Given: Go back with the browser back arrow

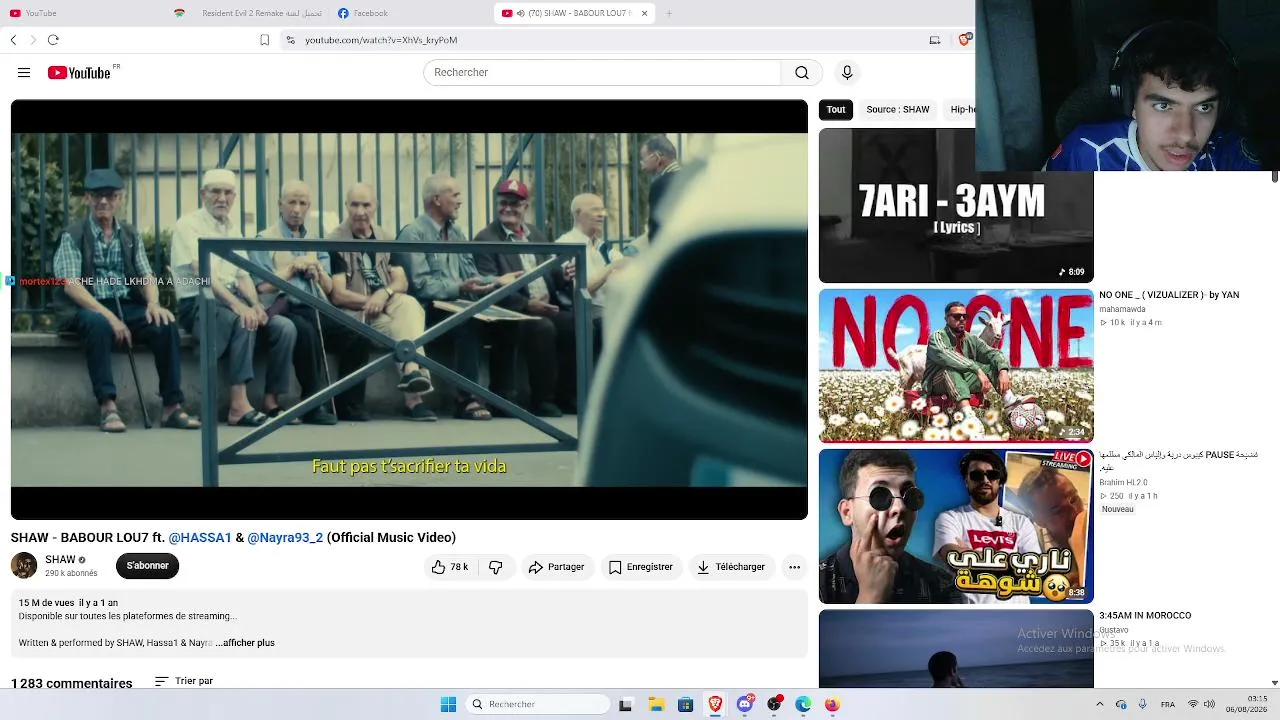Looking at the screenshot, I should [x=13, y=40].
